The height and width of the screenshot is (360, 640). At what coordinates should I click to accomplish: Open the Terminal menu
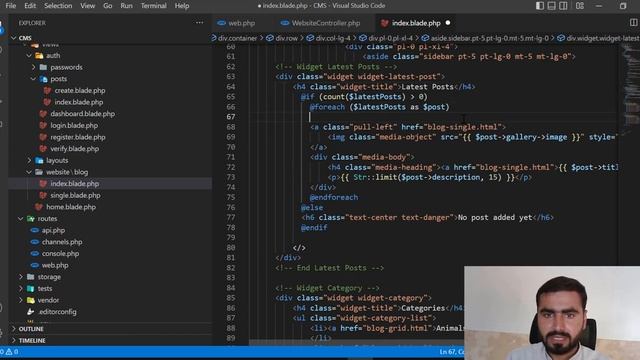(153, 6)
